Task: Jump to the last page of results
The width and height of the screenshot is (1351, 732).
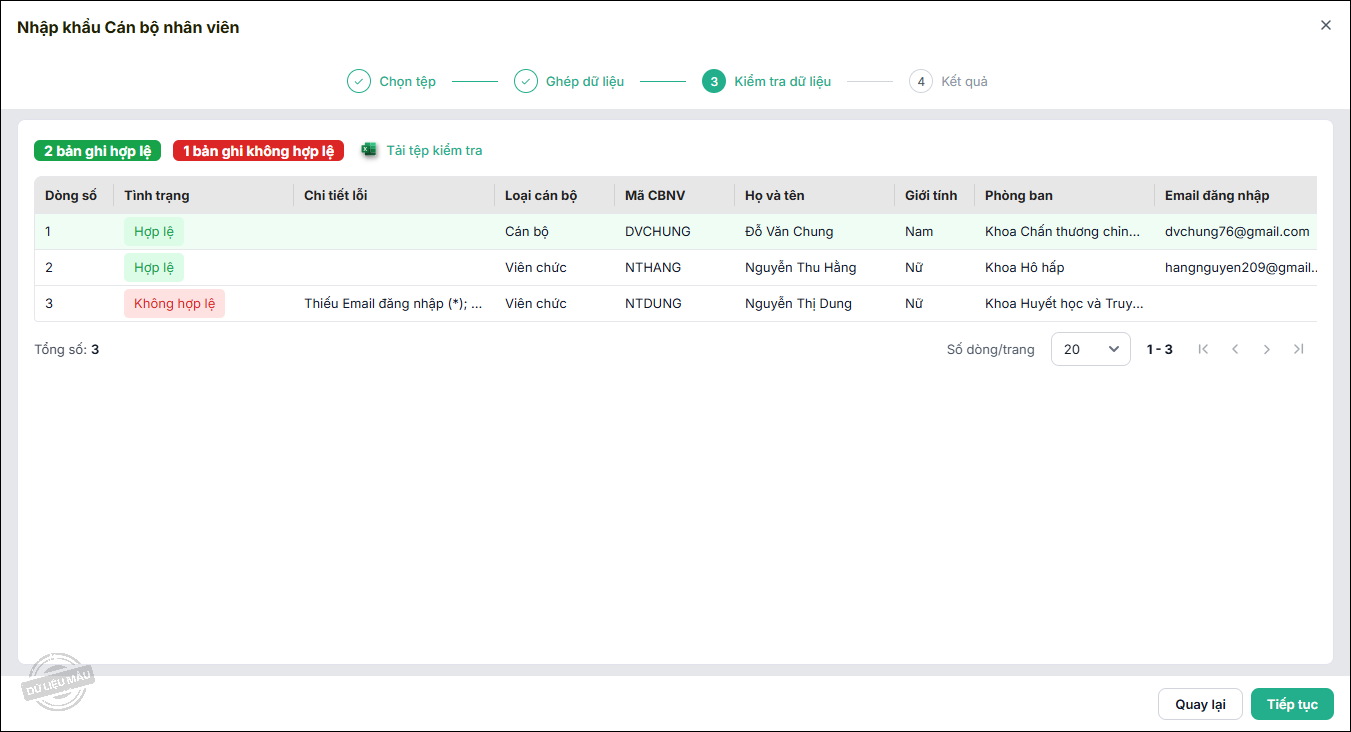Action: 1299,349
